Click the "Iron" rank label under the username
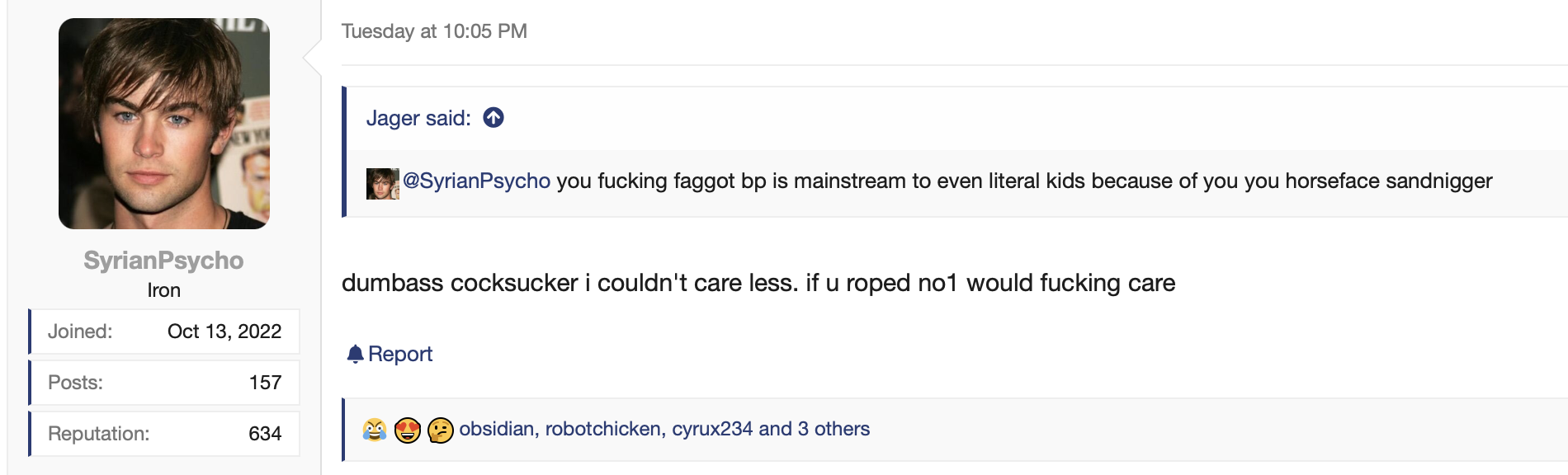 (x=163, y=290)
